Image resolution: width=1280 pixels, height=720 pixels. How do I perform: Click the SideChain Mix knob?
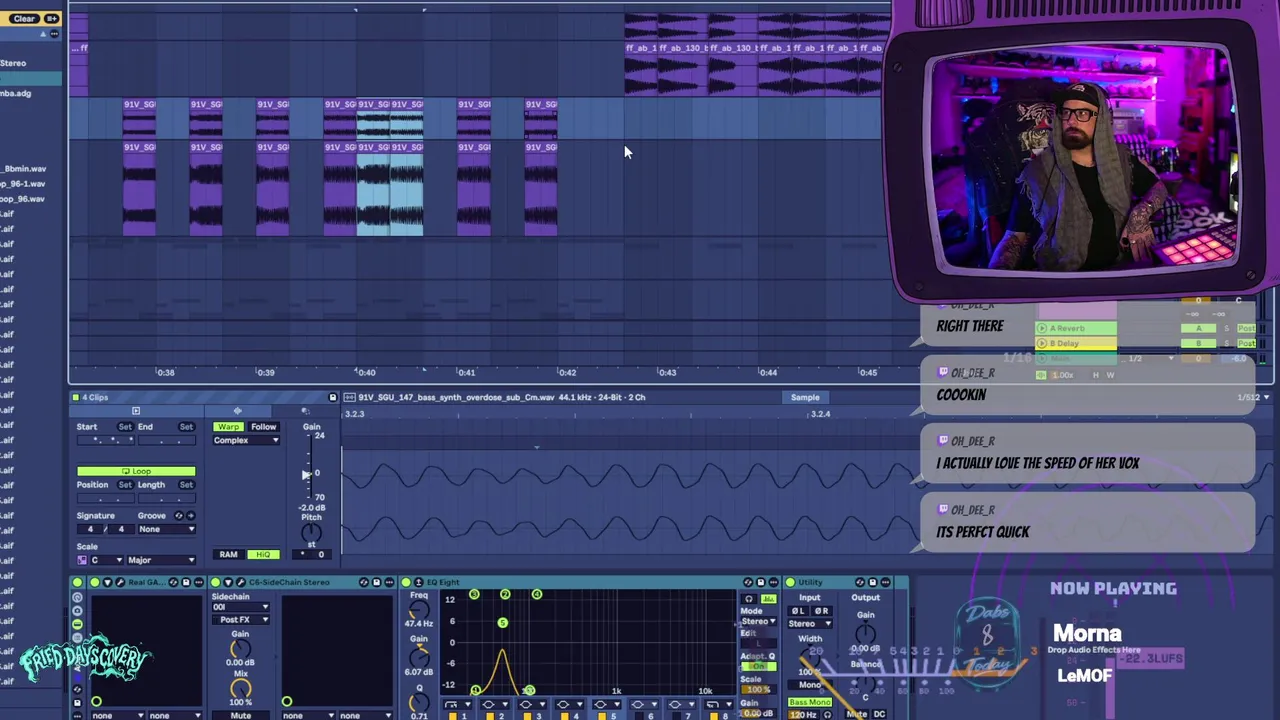point(240,688)
